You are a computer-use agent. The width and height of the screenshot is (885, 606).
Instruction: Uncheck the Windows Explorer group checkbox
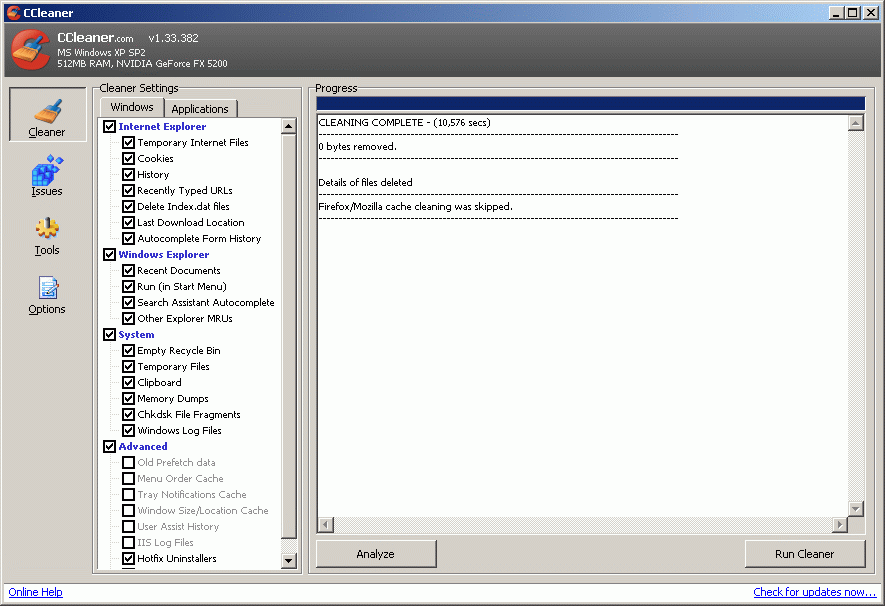coord(109,254)
